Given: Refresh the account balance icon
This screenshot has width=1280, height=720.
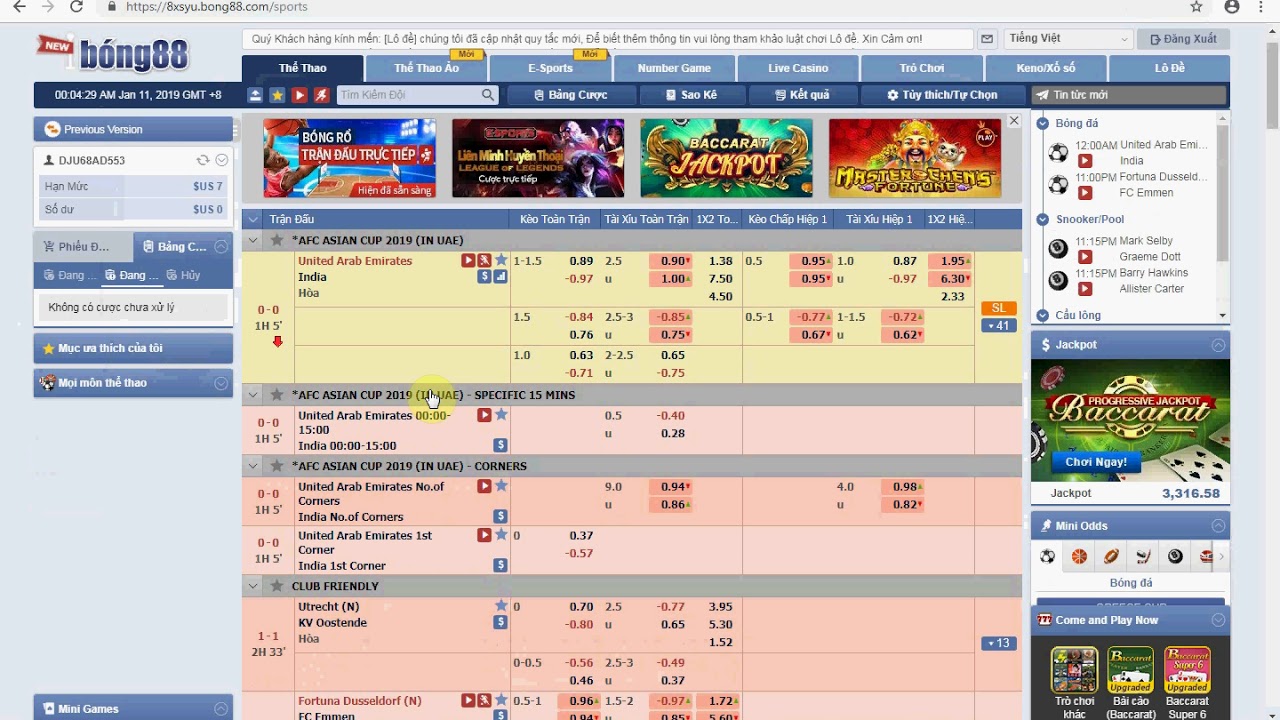Looking at the screenshot, I should (203, 160).
